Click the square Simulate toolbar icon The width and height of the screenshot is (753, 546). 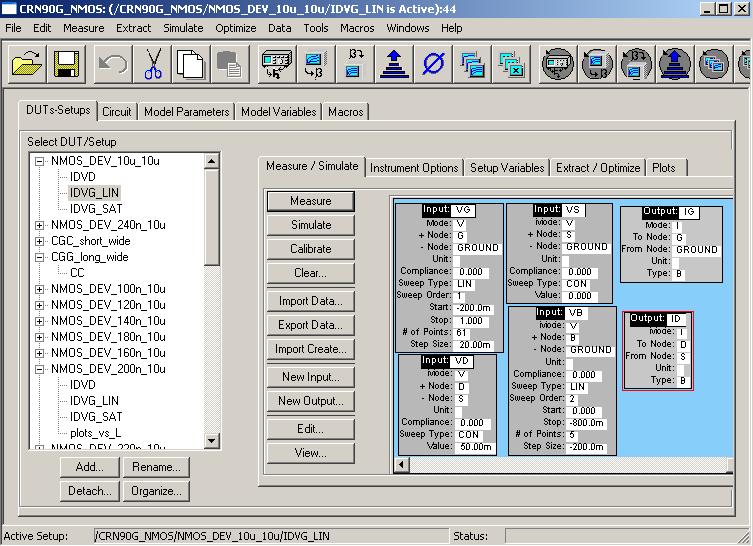315,64
